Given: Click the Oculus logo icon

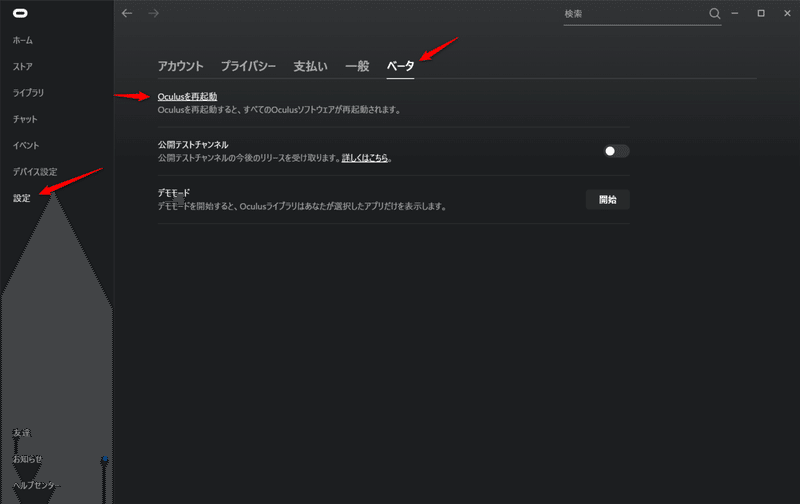Looking at the screenshot, I should click(20, 13).
